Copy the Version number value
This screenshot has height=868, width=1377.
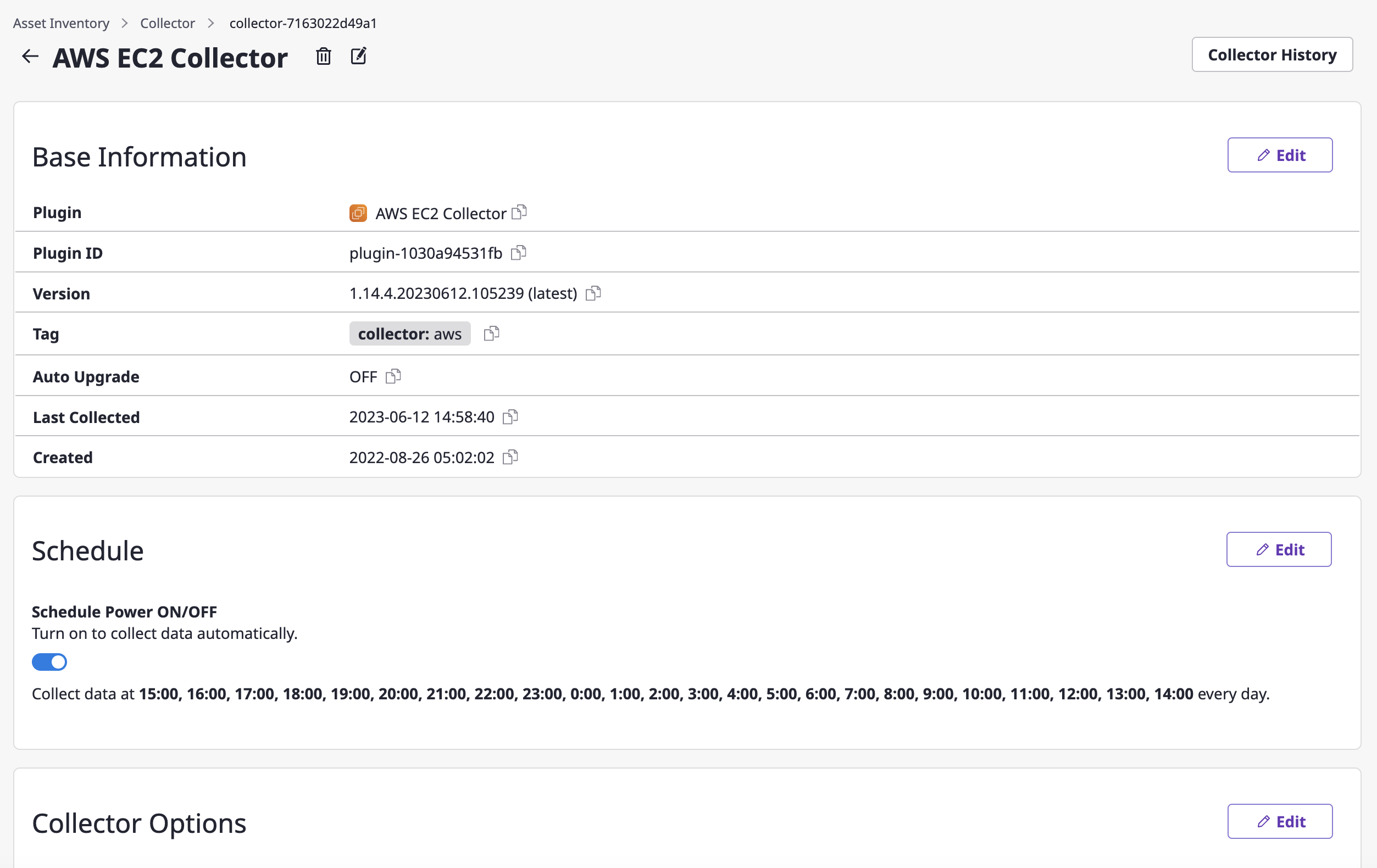point(593,293)
